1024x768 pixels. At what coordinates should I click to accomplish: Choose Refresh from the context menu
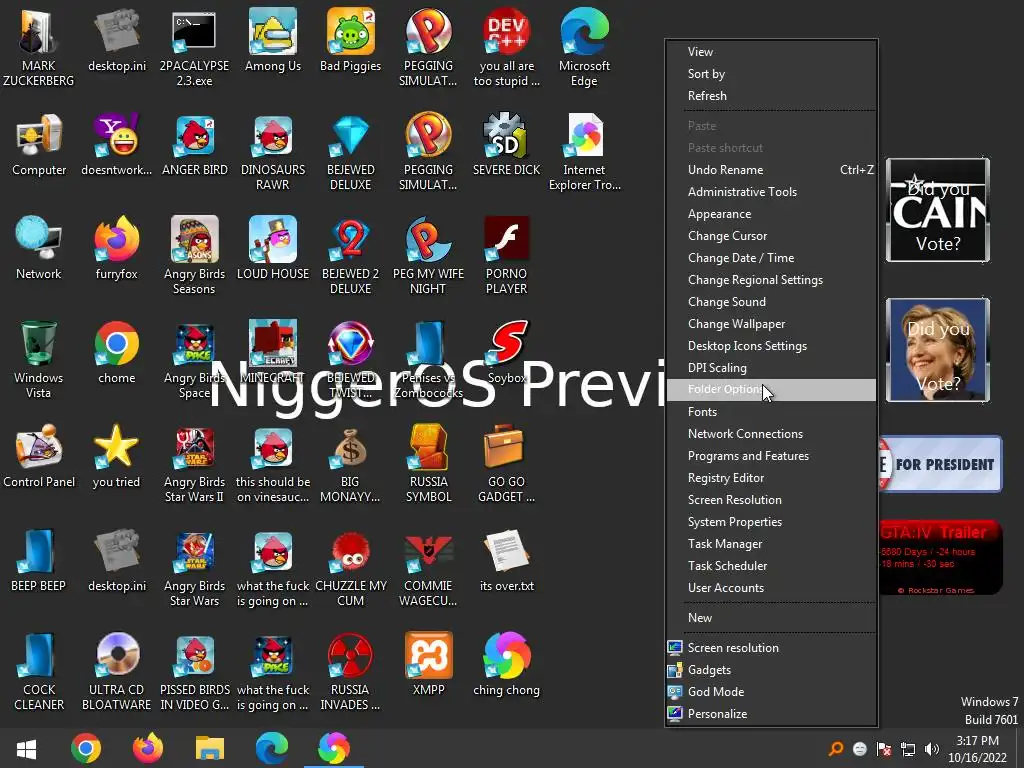tap(771, 95)
